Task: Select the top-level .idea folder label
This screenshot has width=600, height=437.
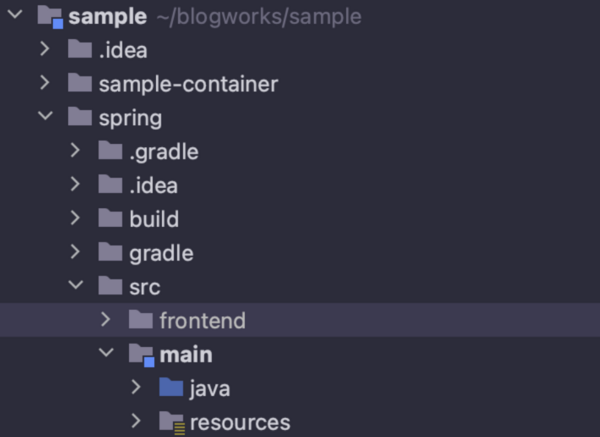Action: 123,50
